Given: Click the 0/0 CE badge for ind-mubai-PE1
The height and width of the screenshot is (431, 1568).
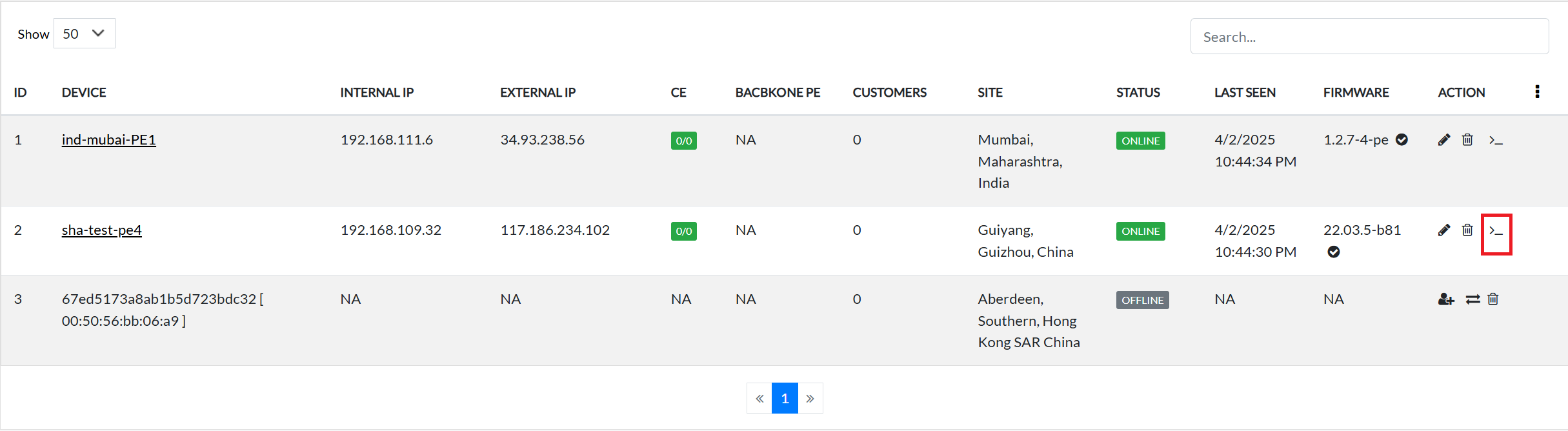Looking at the screenshot, I should pos(683,141).
